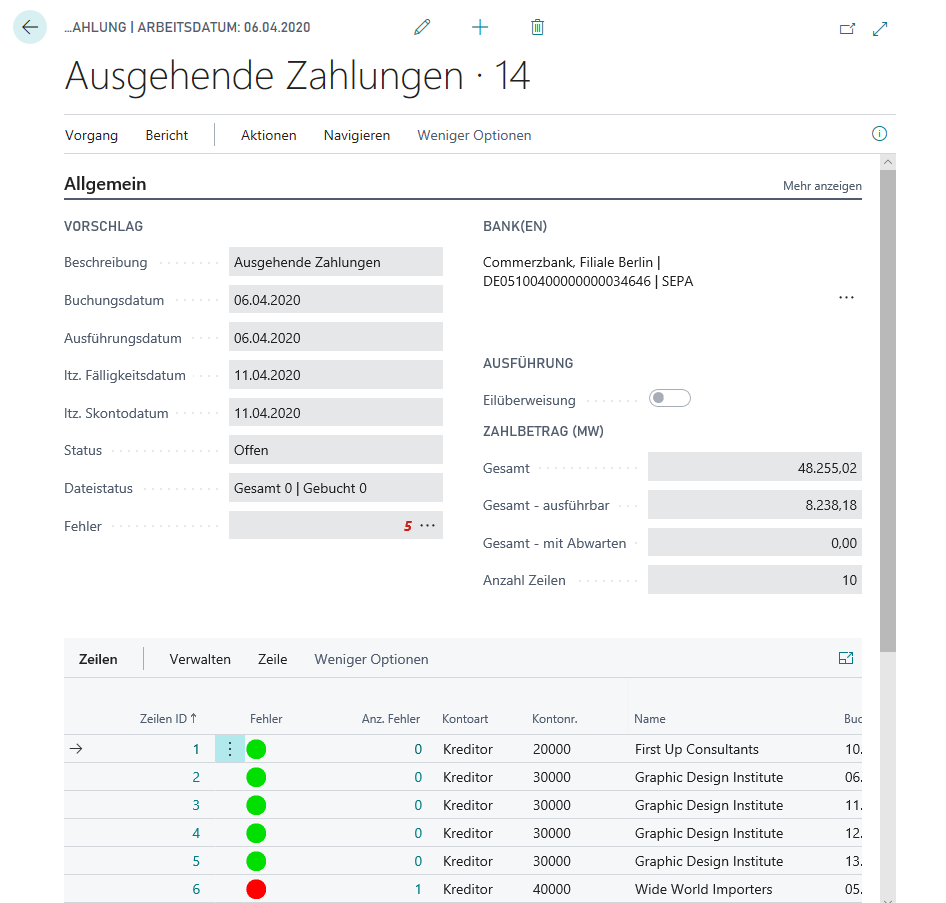Navigate back with the back arrow icon

[29, 27]
